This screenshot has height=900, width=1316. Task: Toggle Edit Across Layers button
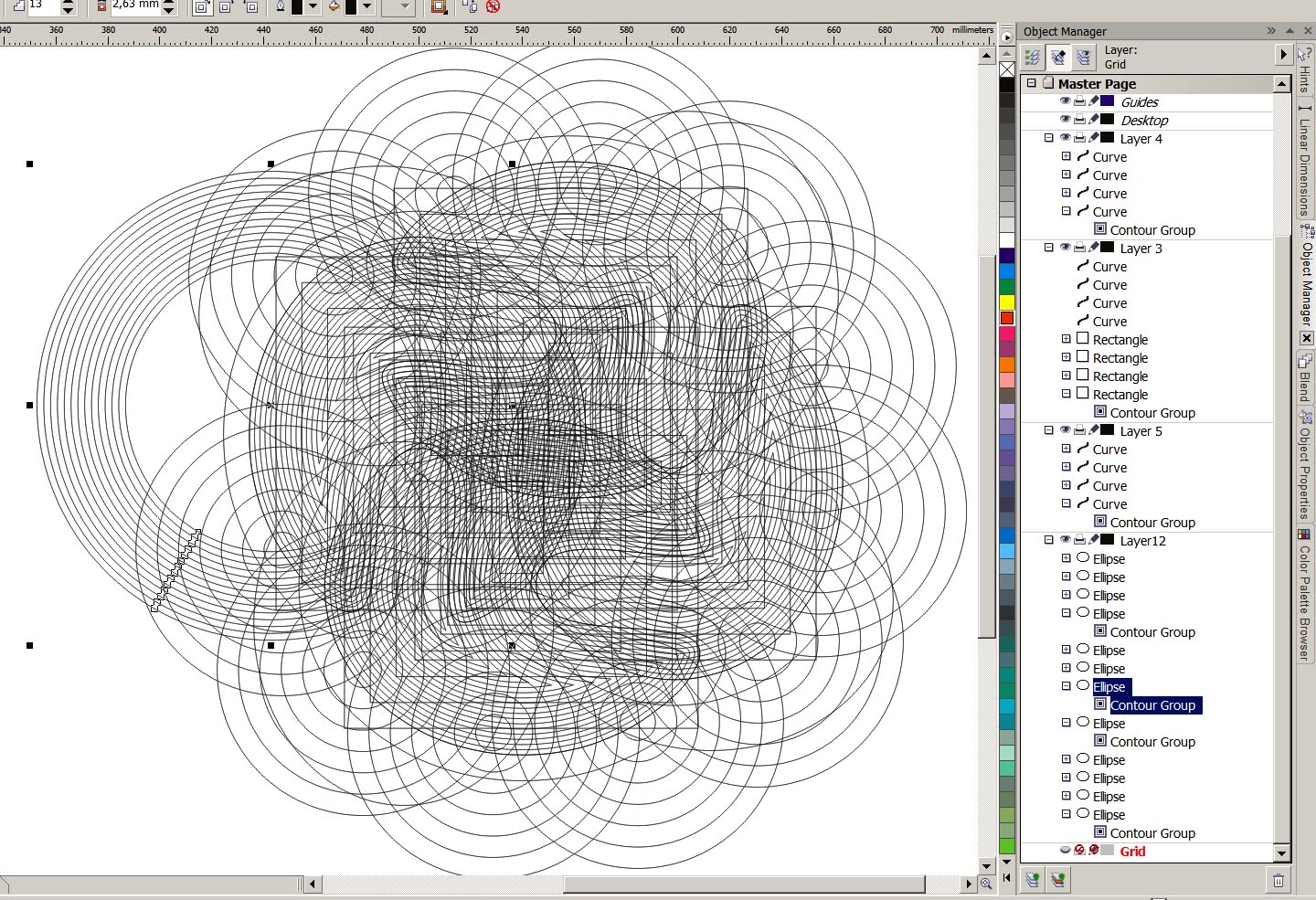[x=1058, y=58]
